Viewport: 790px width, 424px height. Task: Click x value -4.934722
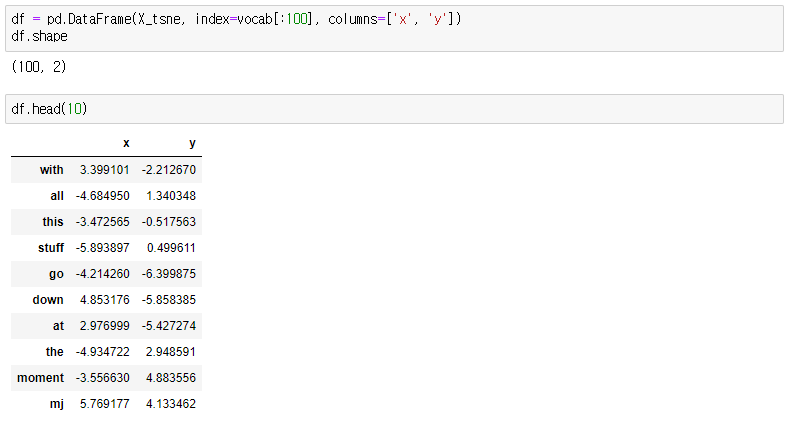coord(103,352)
